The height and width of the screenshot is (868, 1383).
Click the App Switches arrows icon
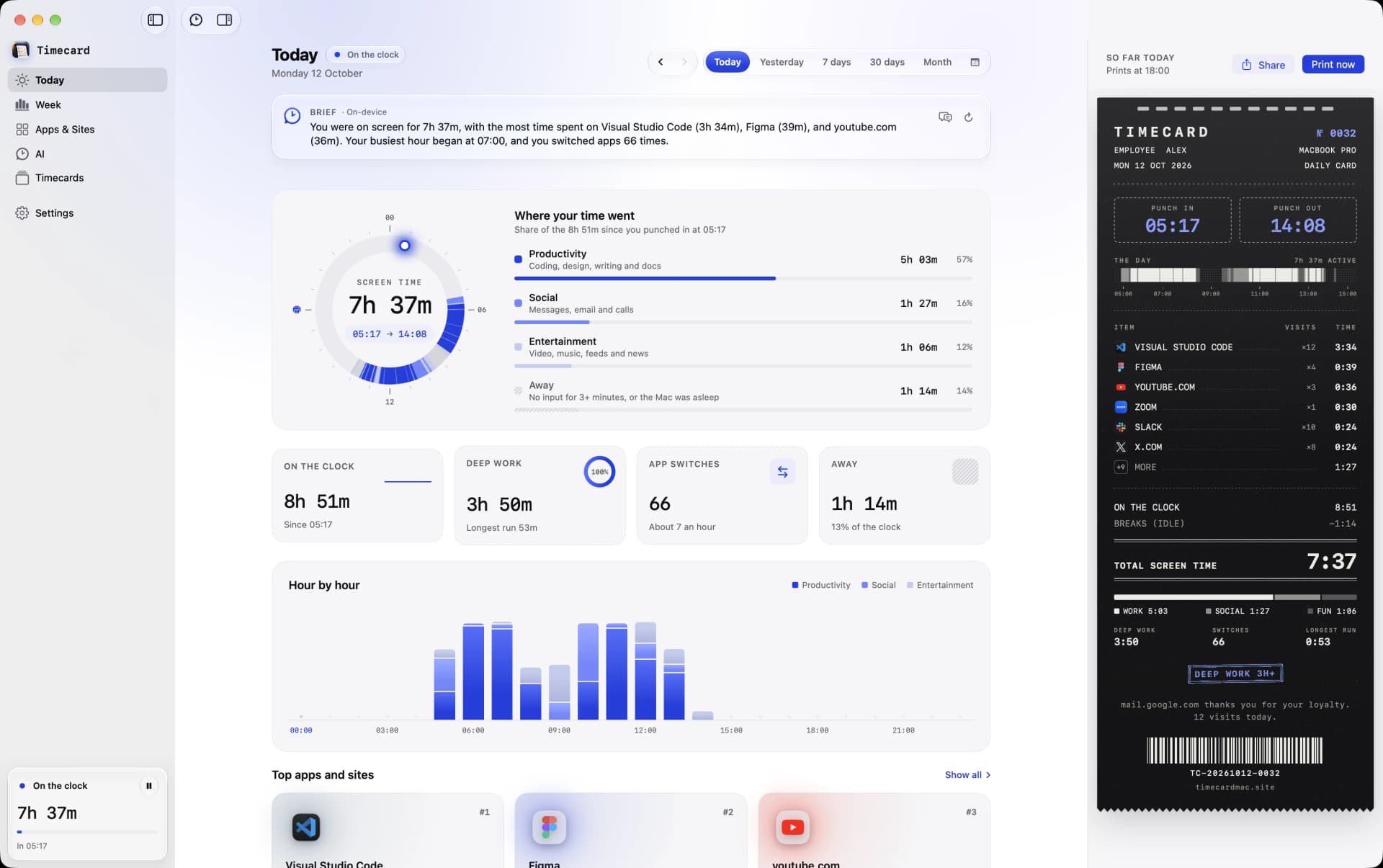click(782, 472)
